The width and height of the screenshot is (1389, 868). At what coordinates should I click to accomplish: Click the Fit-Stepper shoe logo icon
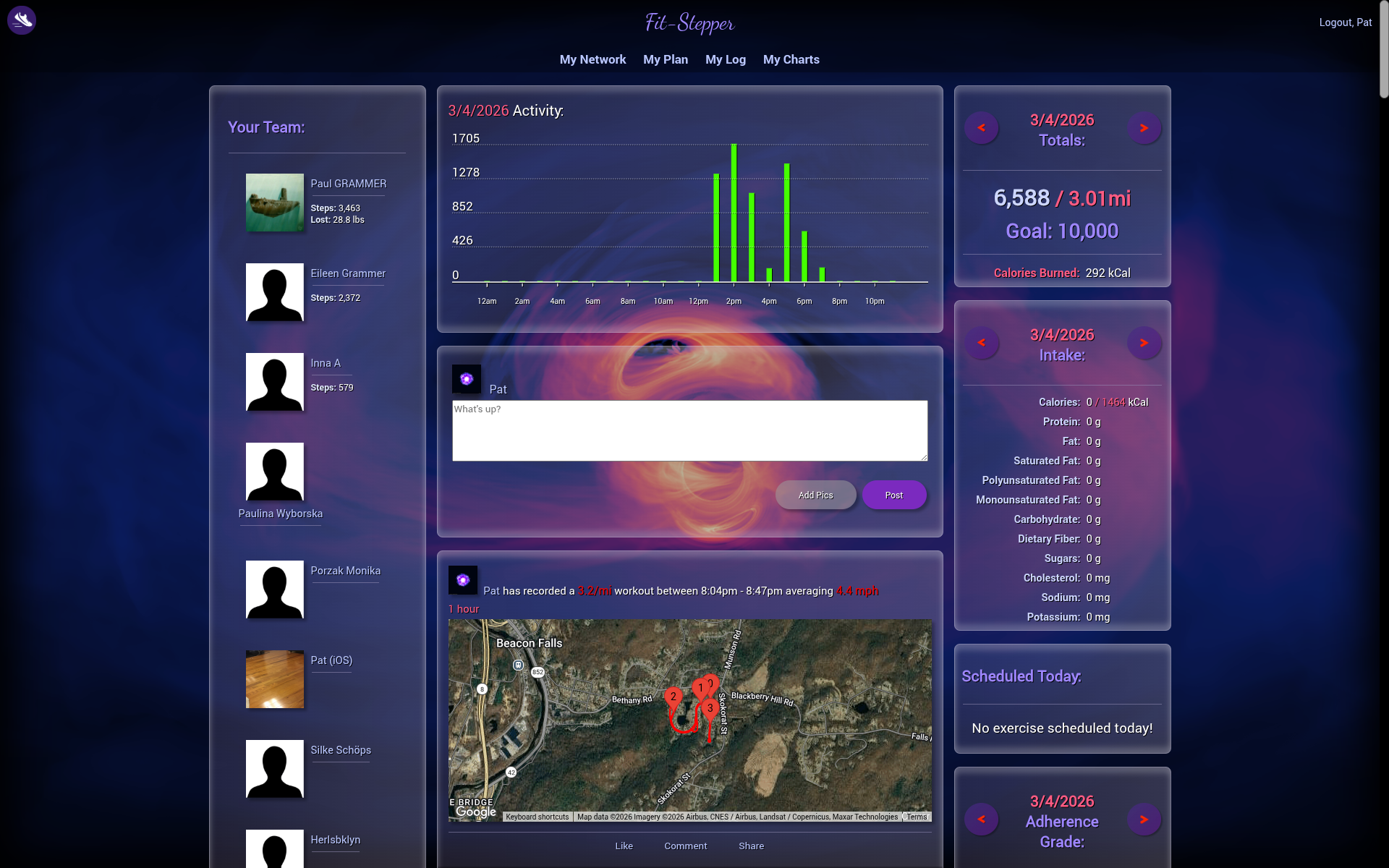click(22, 20)
